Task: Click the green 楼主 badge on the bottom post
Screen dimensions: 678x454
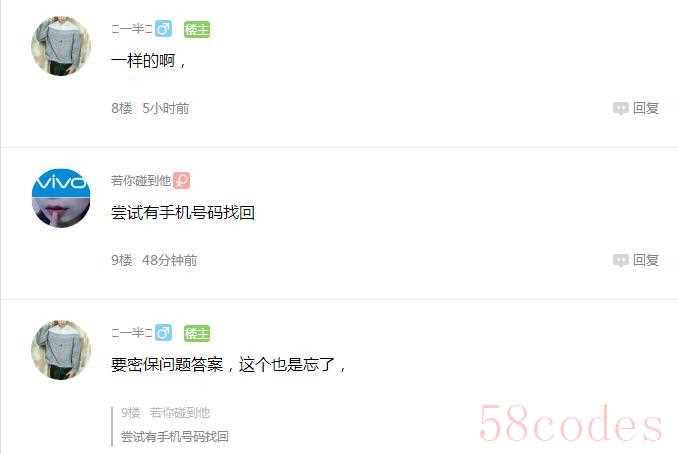Action: 197,333
